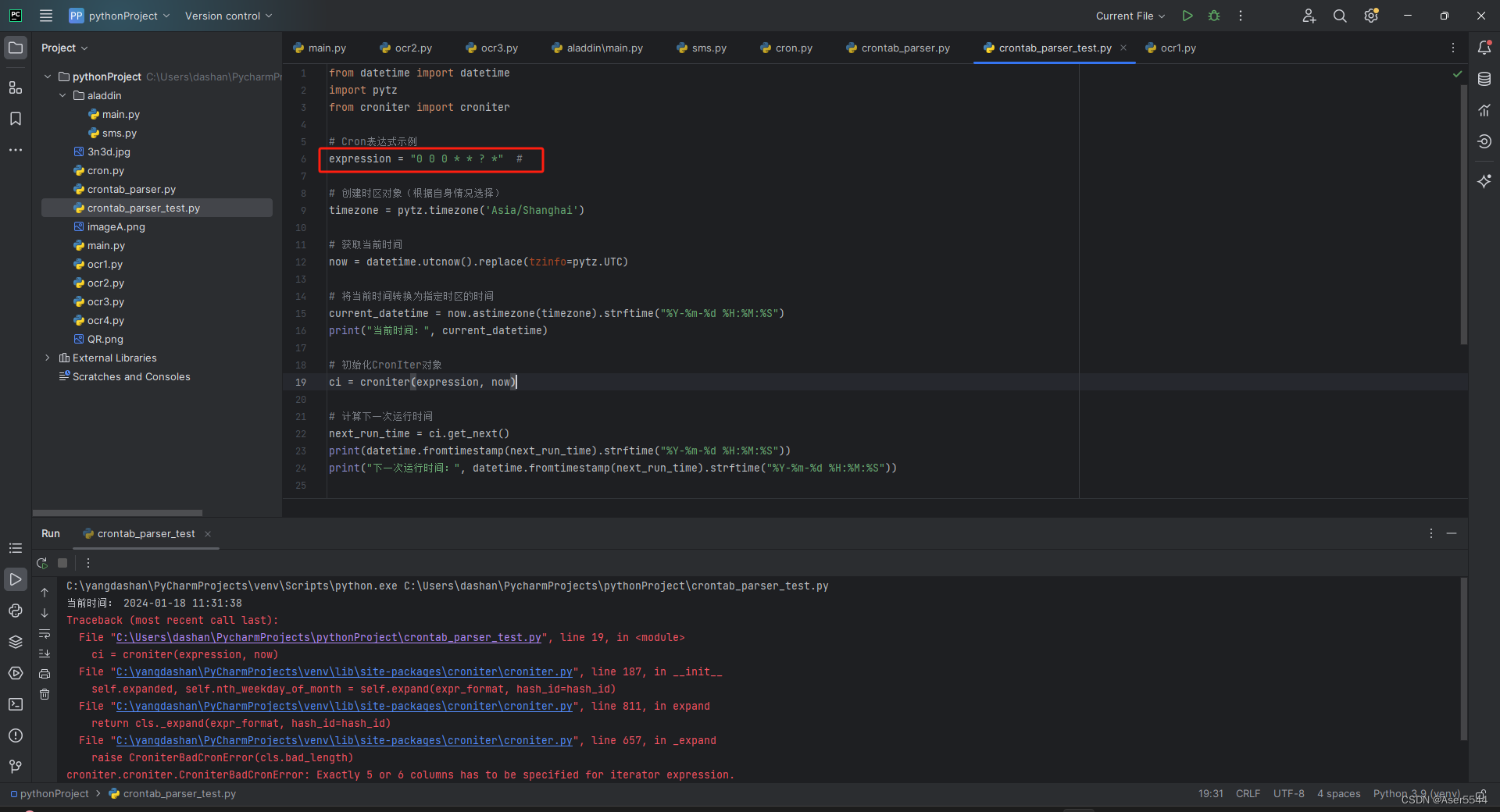Toggle the Python Console panel
1500x812 pixels.
(x=16, y=611)
